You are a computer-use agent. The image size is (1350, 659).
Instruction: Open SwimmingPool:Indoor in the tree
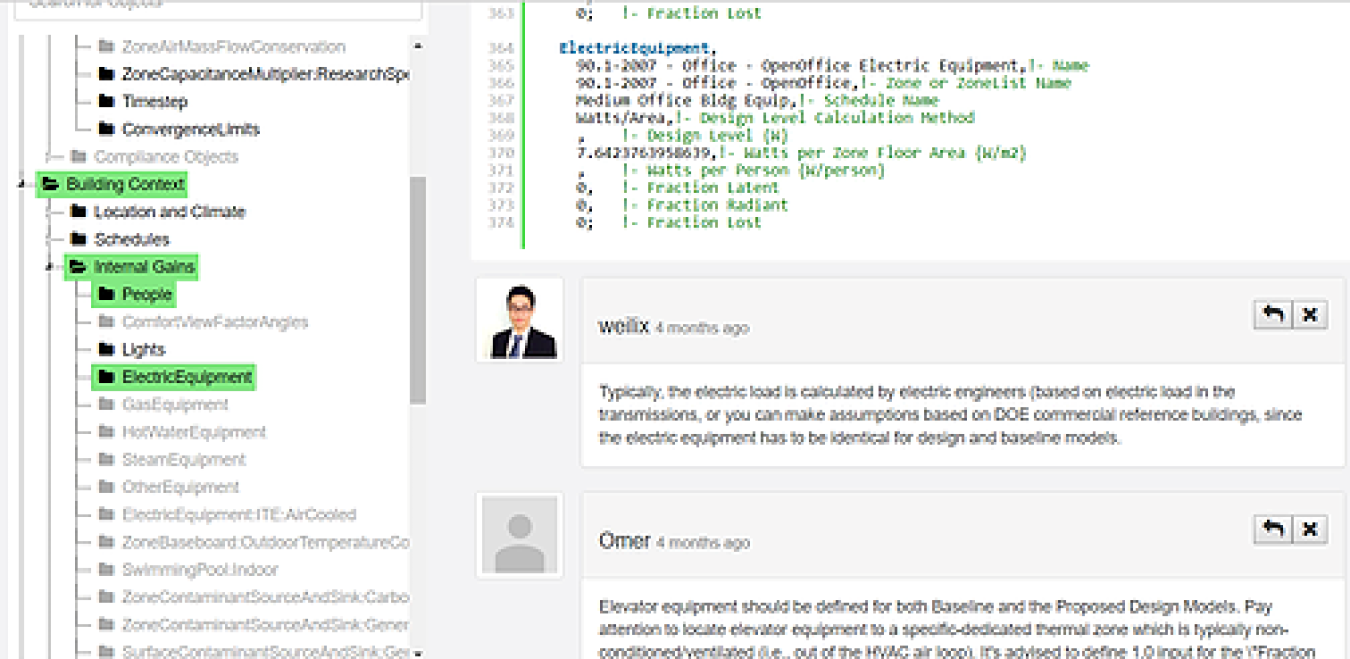pyautogui.click(x=200, y=570)
